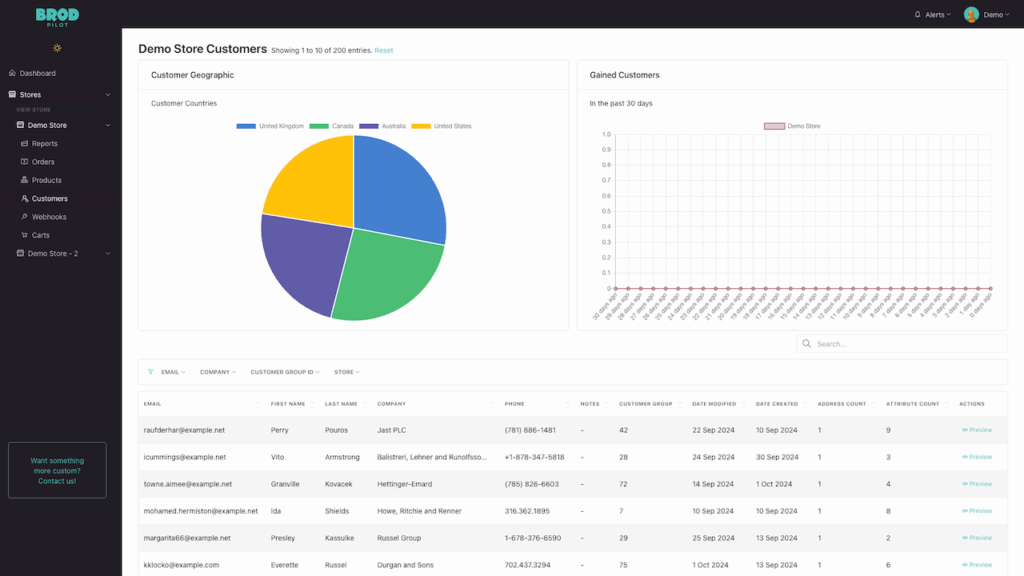The height and width of the screenshot is (576, 1024).
Task: Open the Alerts bell dropdown
Action: pyautogui.click(x=932, y=15)
